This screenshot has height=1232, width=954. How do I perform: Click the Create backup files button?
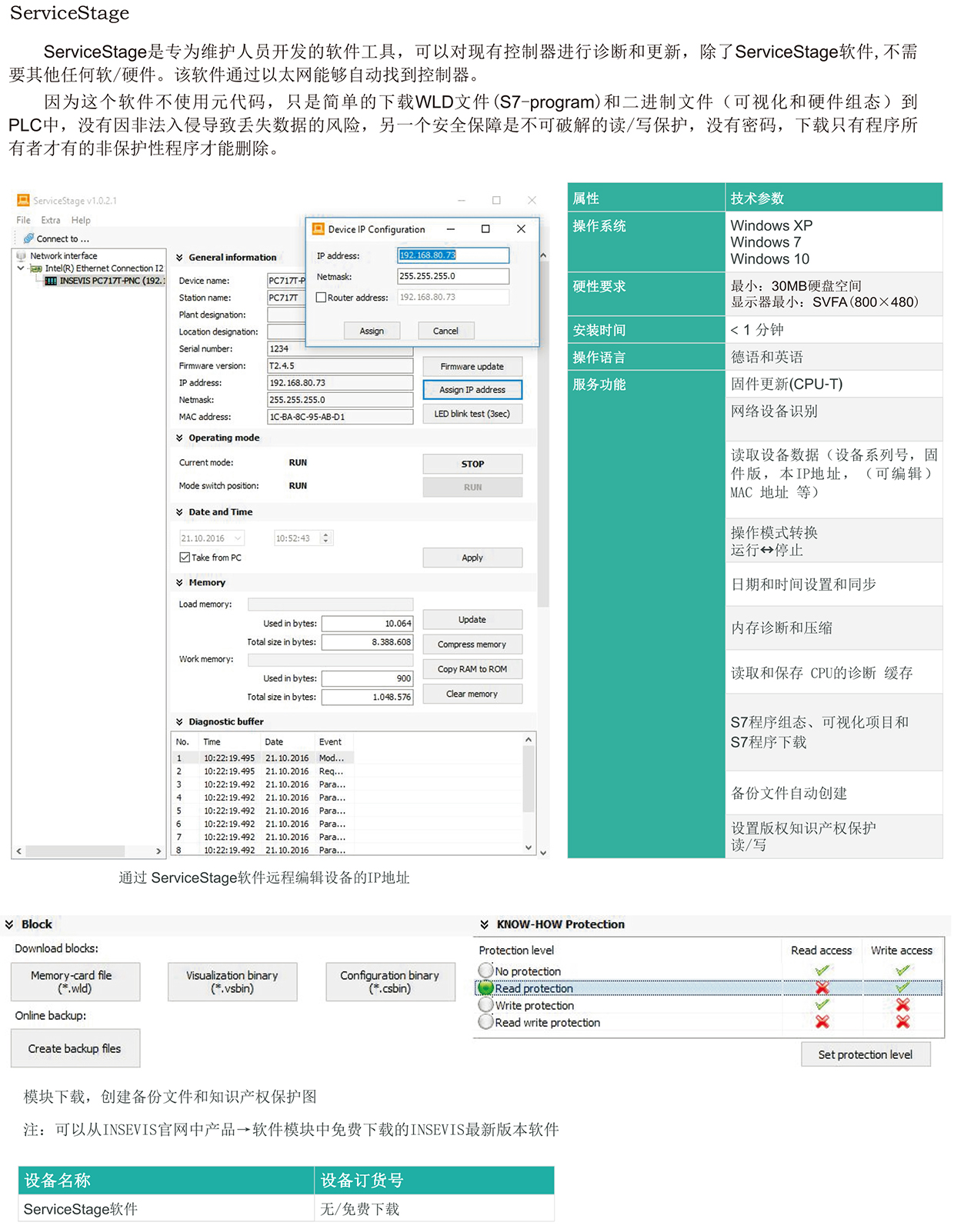pyautogui.click(x=75, y=1048)
